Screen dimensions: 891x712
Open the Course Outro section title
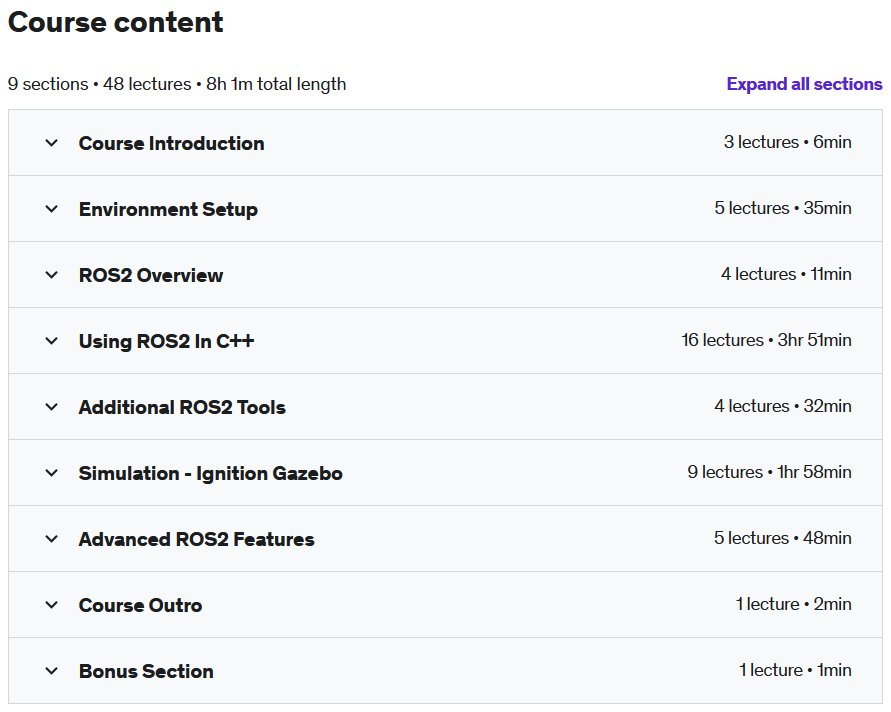pos(140,605)
